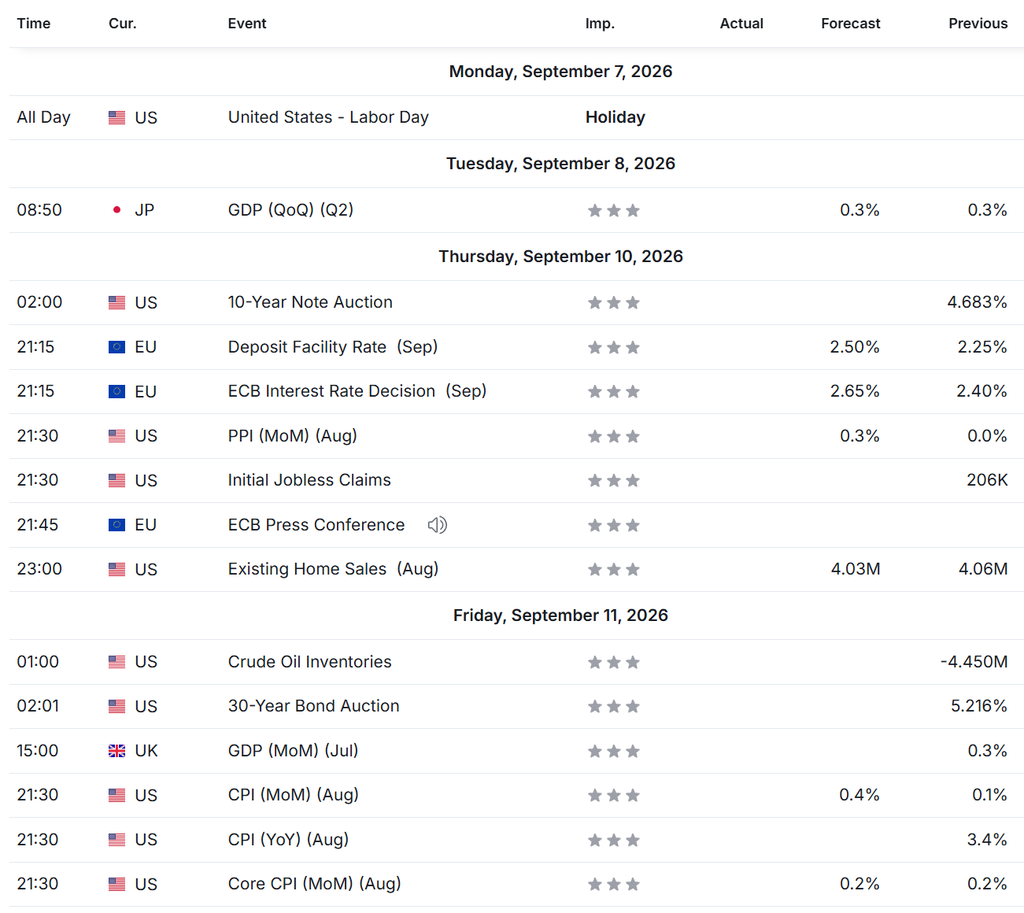This screenshot has width=1024, height=913.
Task: Click the Imp. column header
Action: pyautogui.click(x=600, y=24)
